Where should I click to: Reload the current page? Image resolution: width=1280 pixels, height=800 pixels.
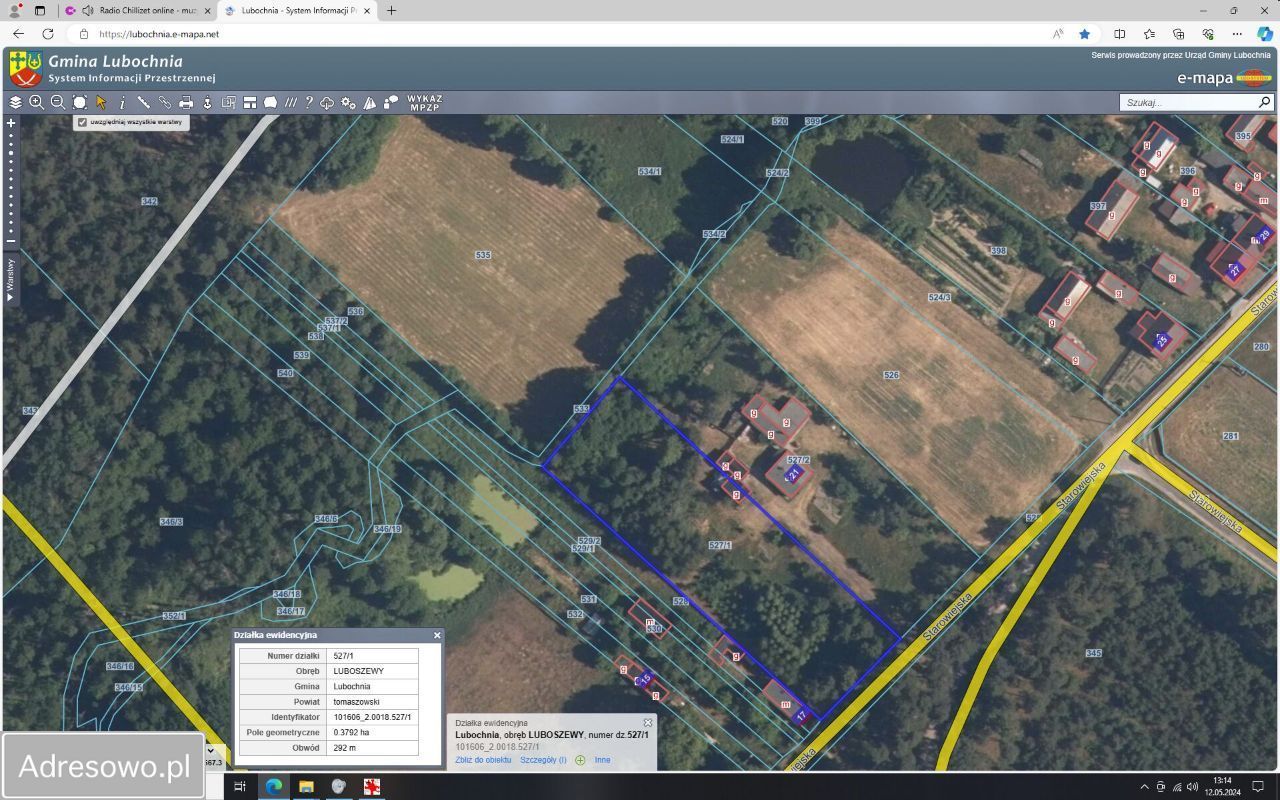pos(47,34)
